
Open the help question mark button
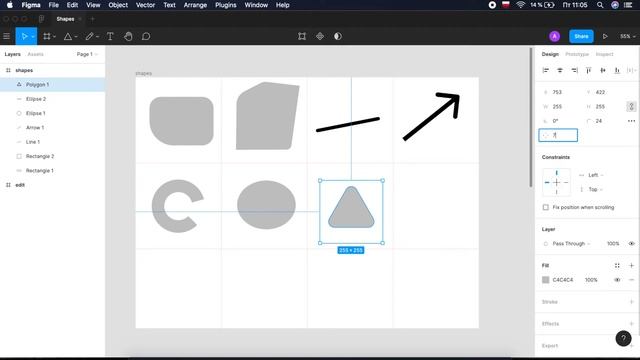(x=623, y=338)
